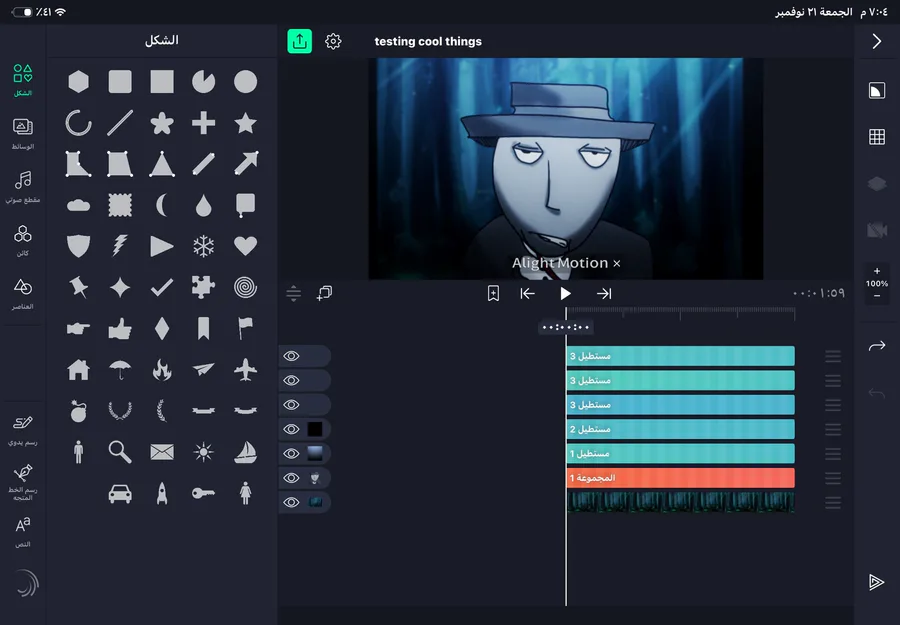
Task: Hide the forest video layer
Action: 292,502
